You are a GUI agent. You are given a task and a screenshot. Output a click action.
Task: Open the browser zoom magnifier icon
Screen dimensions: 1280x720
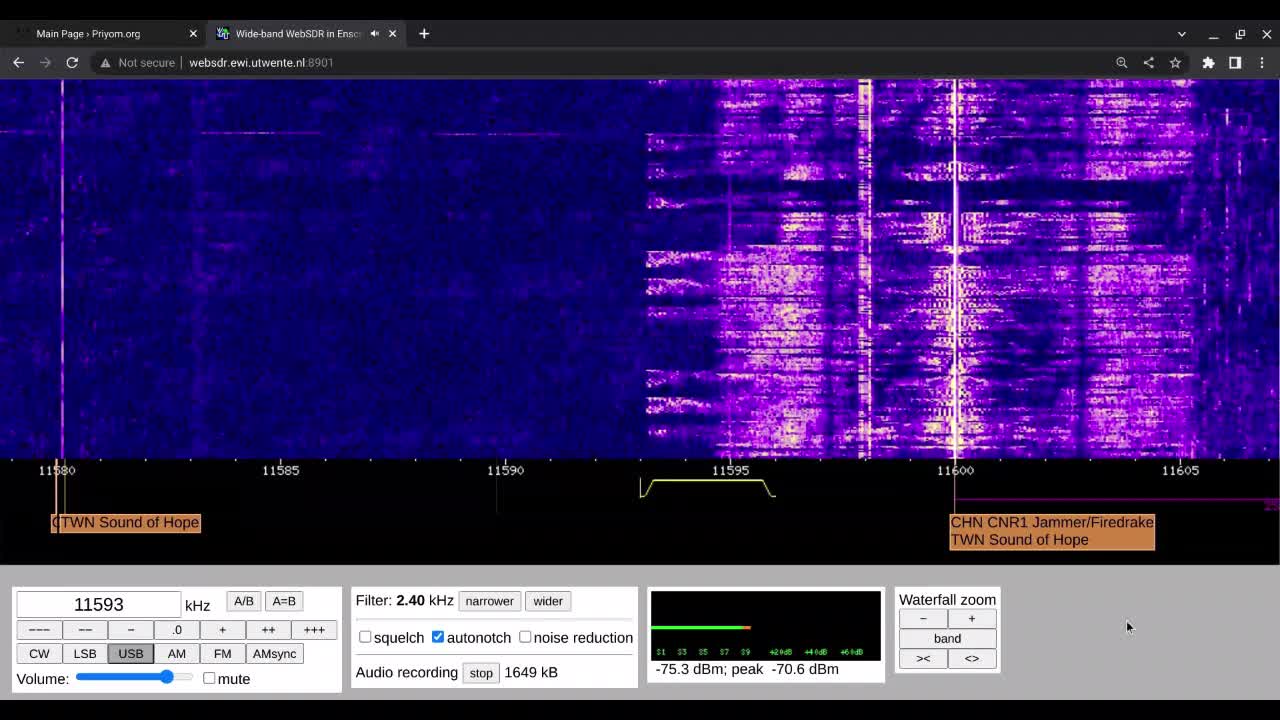[x=1122, y=62]
